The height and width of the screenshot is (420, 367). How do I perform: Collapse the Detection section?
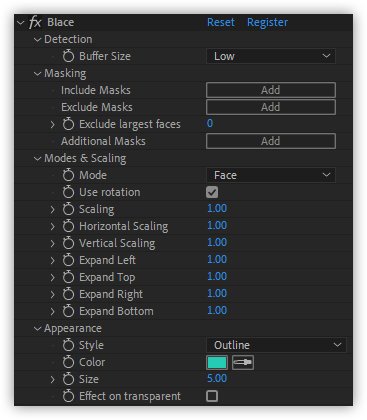[x=37, y=40]
